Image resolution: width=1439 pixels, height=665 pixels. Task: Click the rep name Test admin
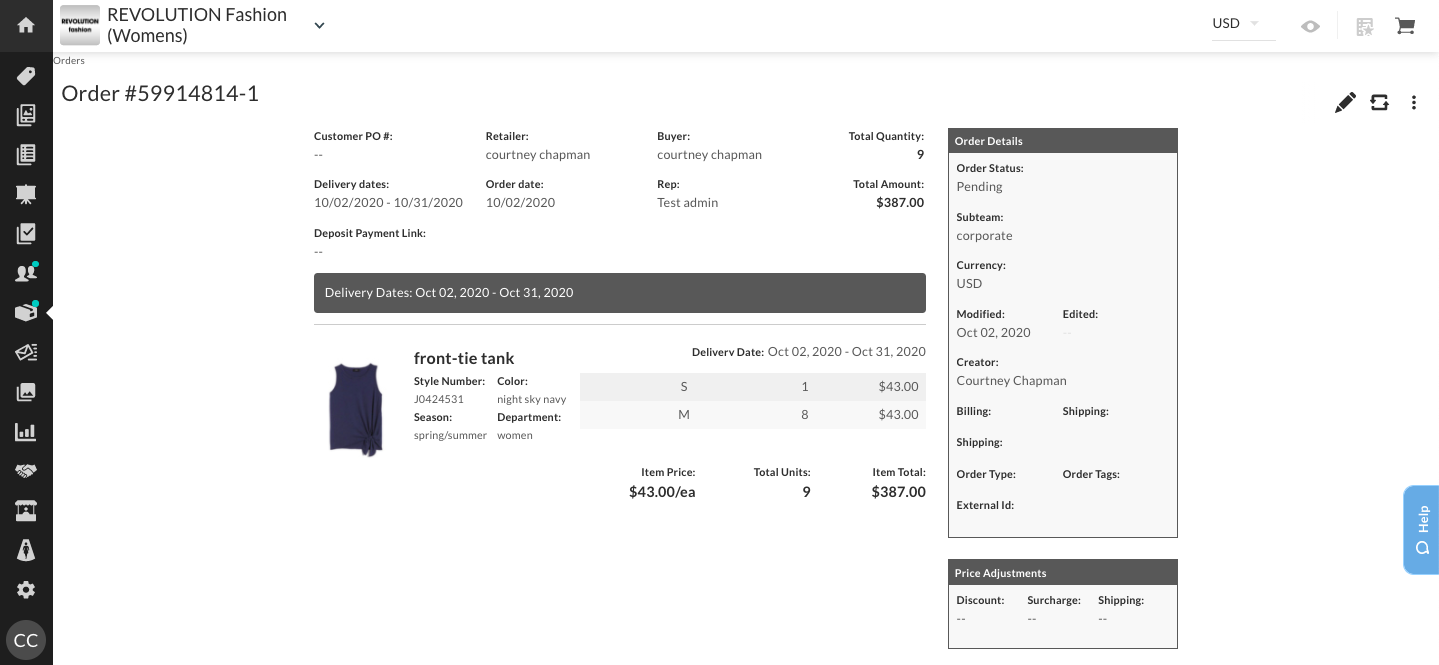687,203
